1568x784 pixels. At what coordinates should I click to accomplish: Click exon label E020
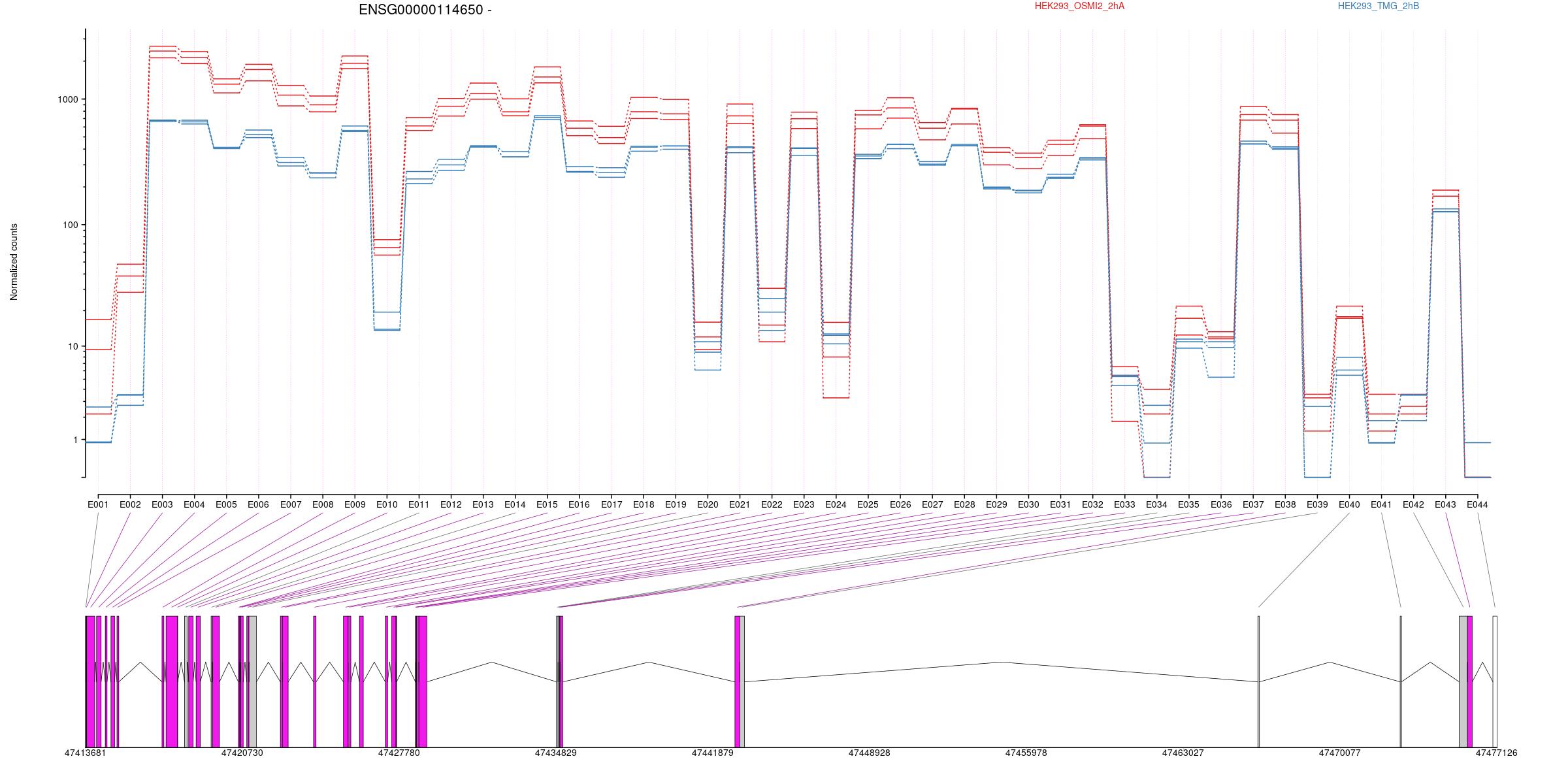(708, 504)
